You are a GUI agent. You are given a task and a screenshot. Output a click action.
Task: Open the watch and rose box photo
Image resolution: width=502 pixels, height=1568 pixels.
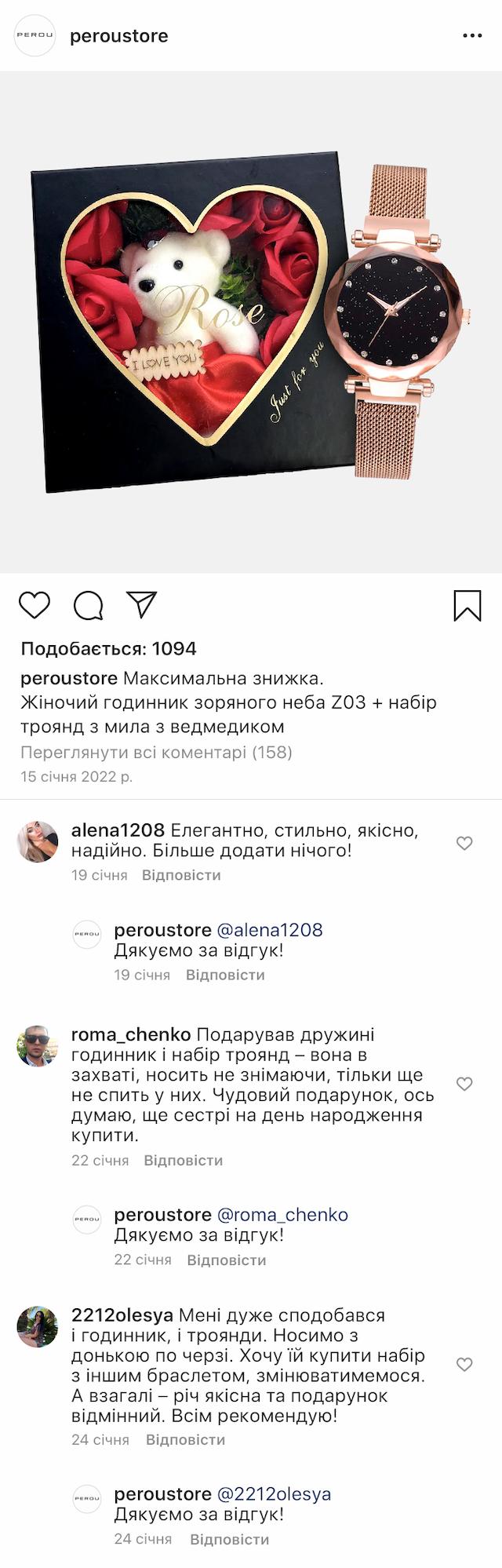click(x=251, y=322)
